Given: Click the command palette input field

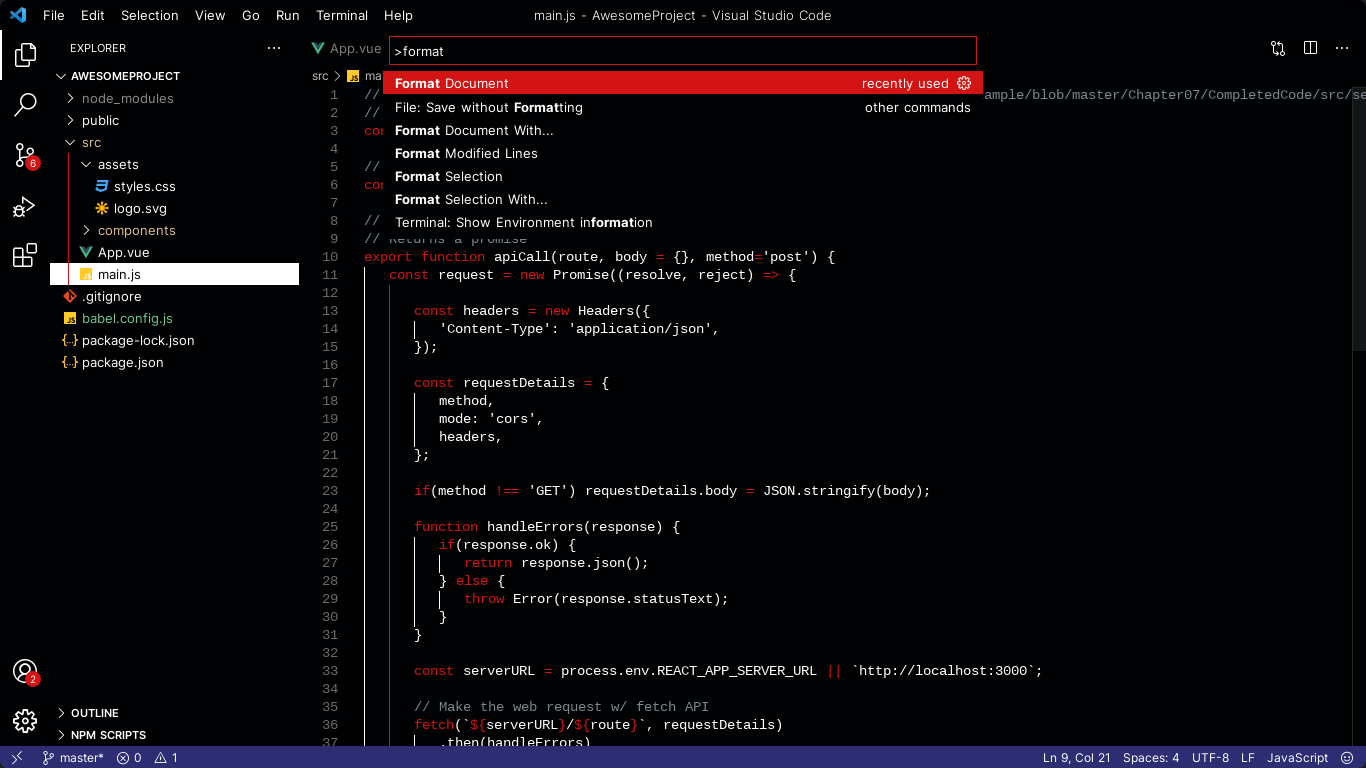Looking at the screenshot, I should [x=683, y=51].
